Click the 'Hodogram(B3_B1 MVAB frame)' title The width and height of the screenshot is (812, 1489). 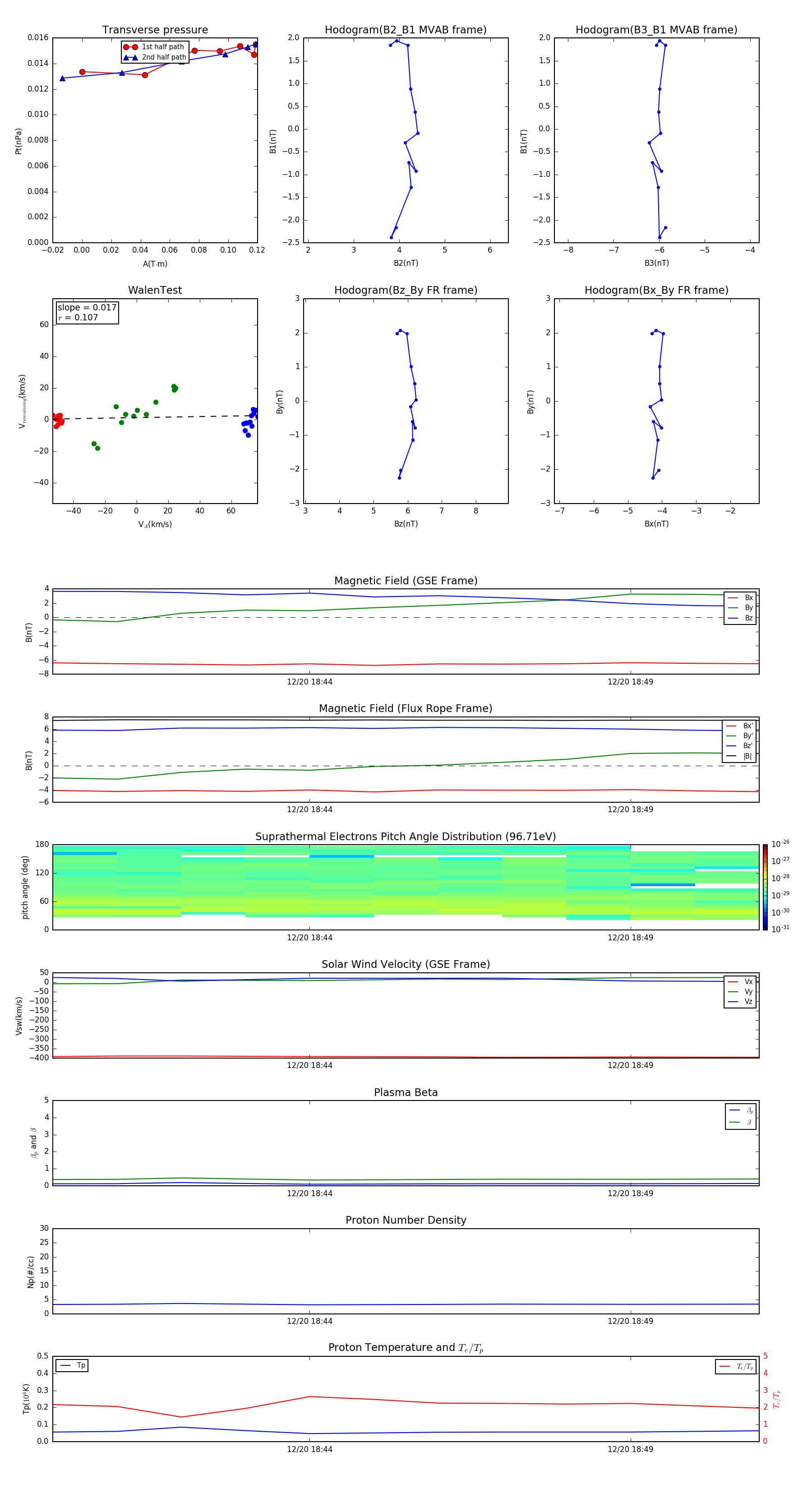(656, 30)
